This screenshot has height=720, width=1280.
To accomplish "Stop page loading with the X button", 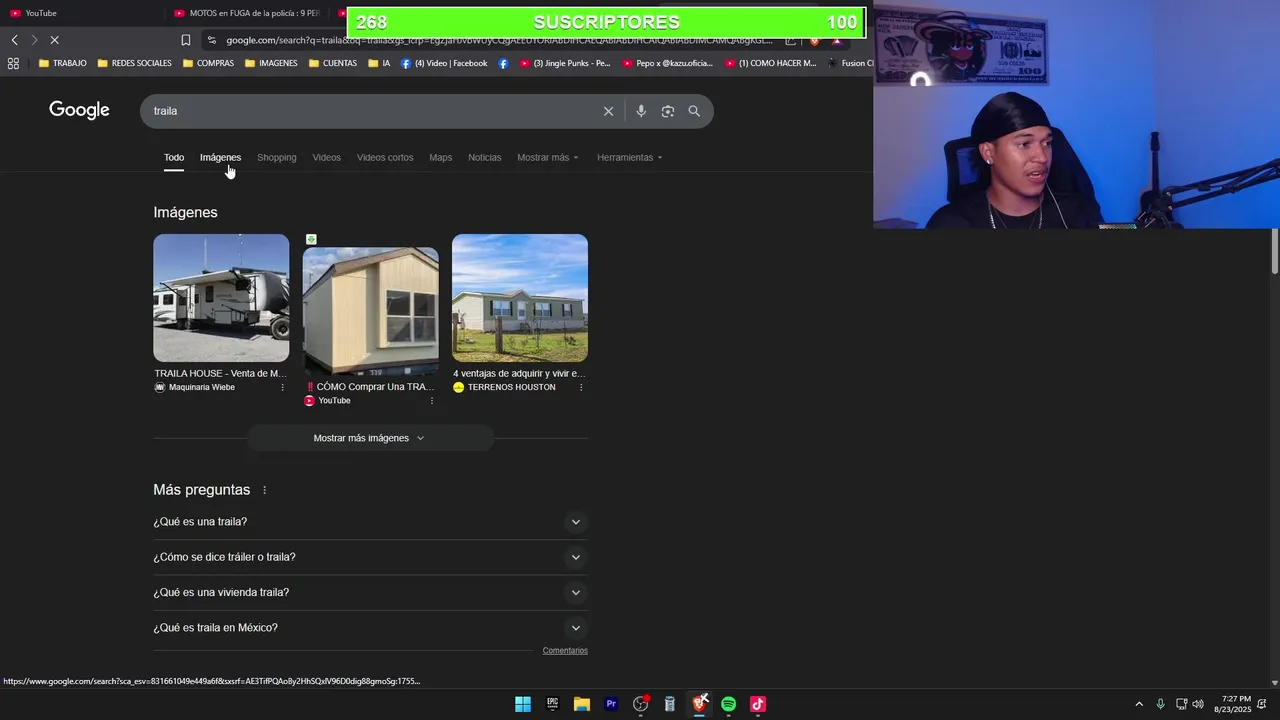I will tap(55, 40).
